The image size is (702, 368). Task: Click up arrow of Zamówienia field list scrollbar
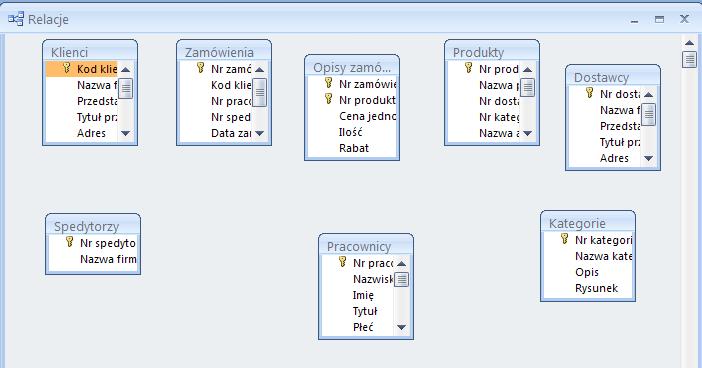259,69
